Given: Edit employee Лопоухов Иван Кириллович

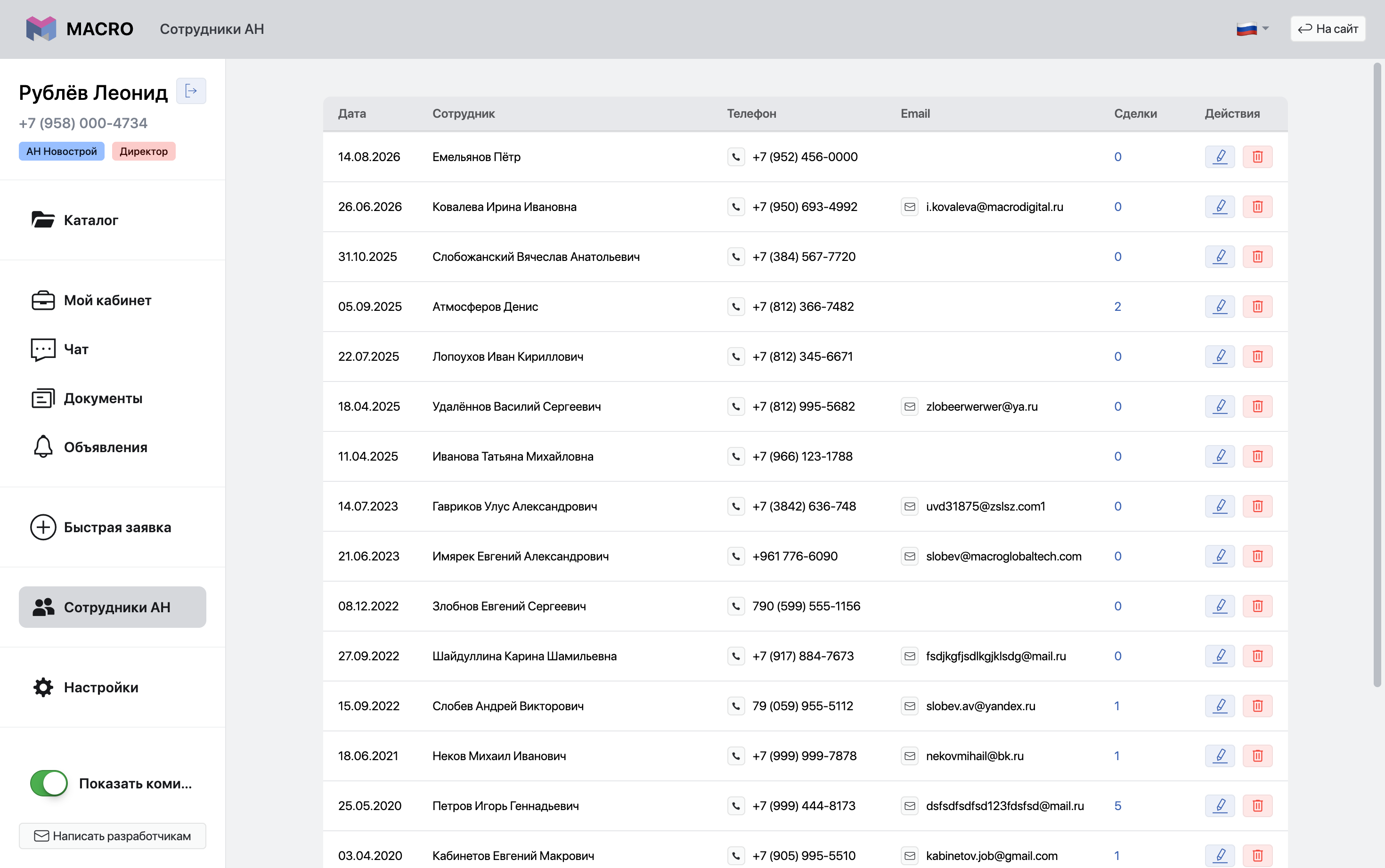Looking at the screenshot, I should tap(1220, 357).
